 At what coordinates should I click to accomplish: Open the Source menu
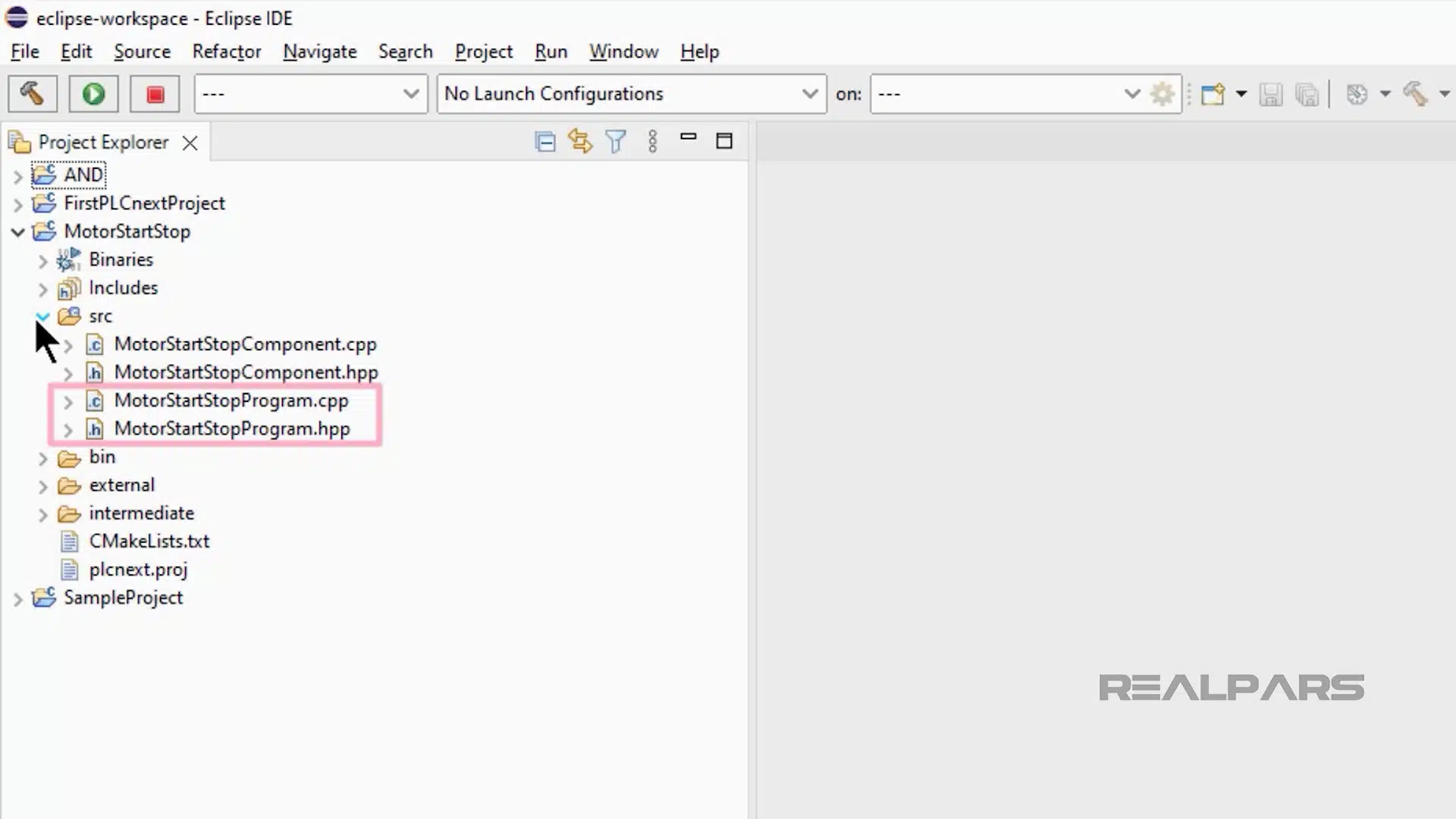click(x=142, y=52)
